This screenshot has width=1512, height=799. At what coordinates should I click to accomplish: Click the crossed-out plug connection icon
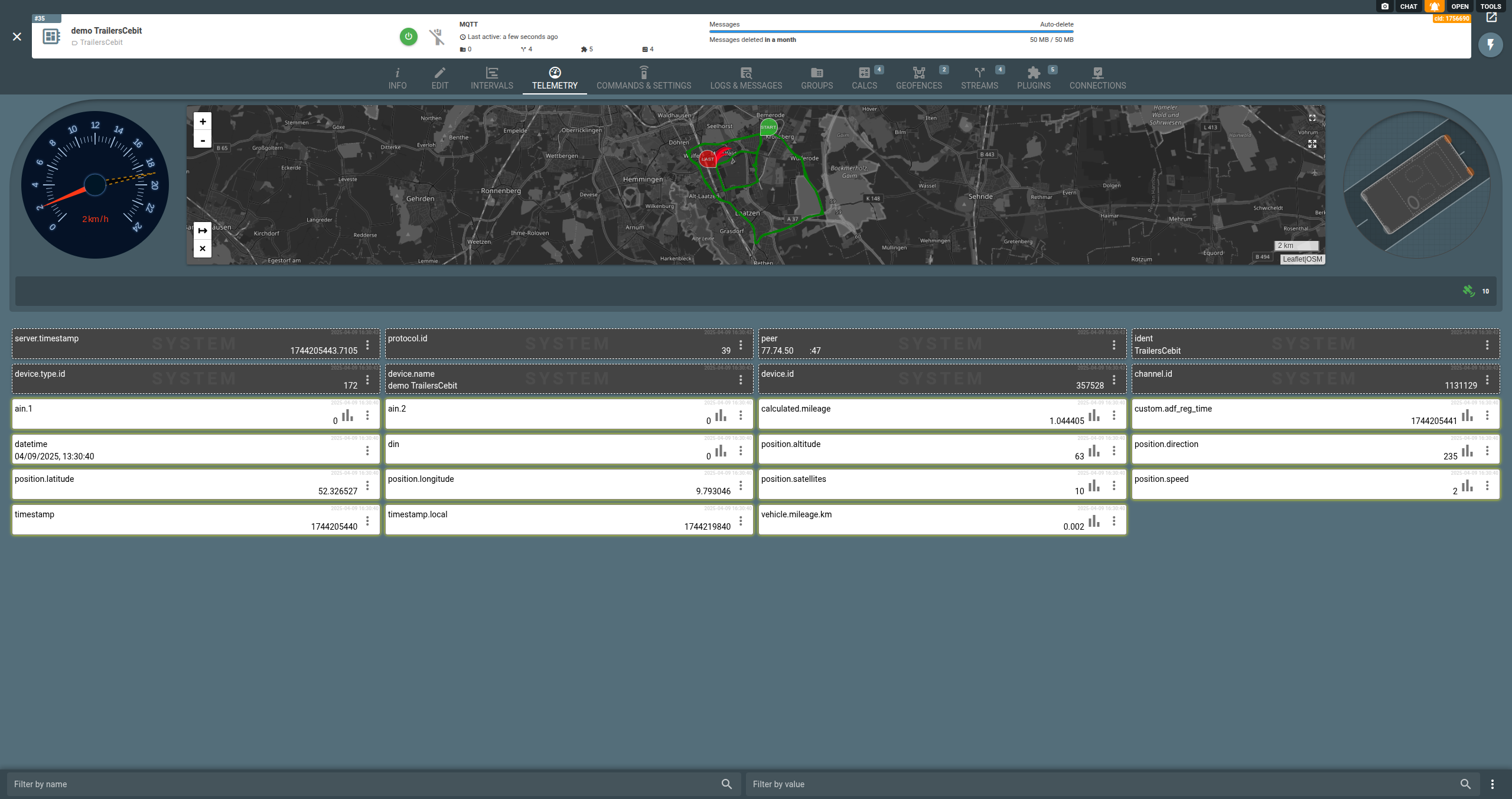(x=436, y=37)
